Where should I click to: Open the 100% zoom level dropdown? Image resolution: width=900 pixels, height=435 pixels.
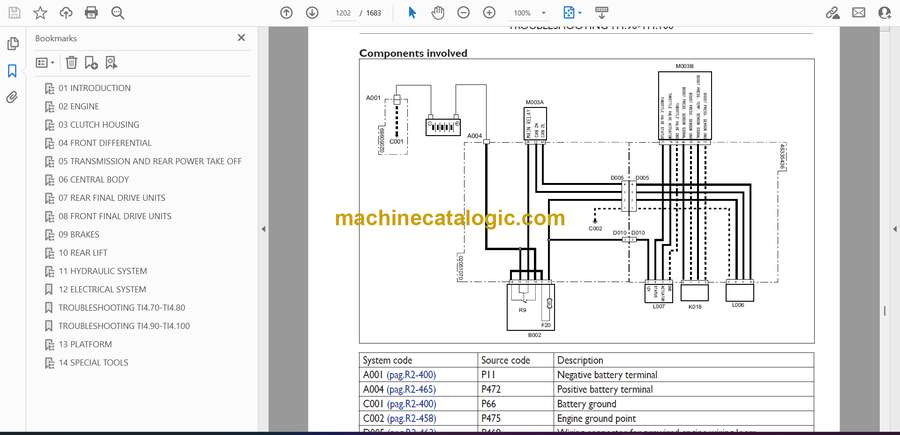click(x=528, y=13)
